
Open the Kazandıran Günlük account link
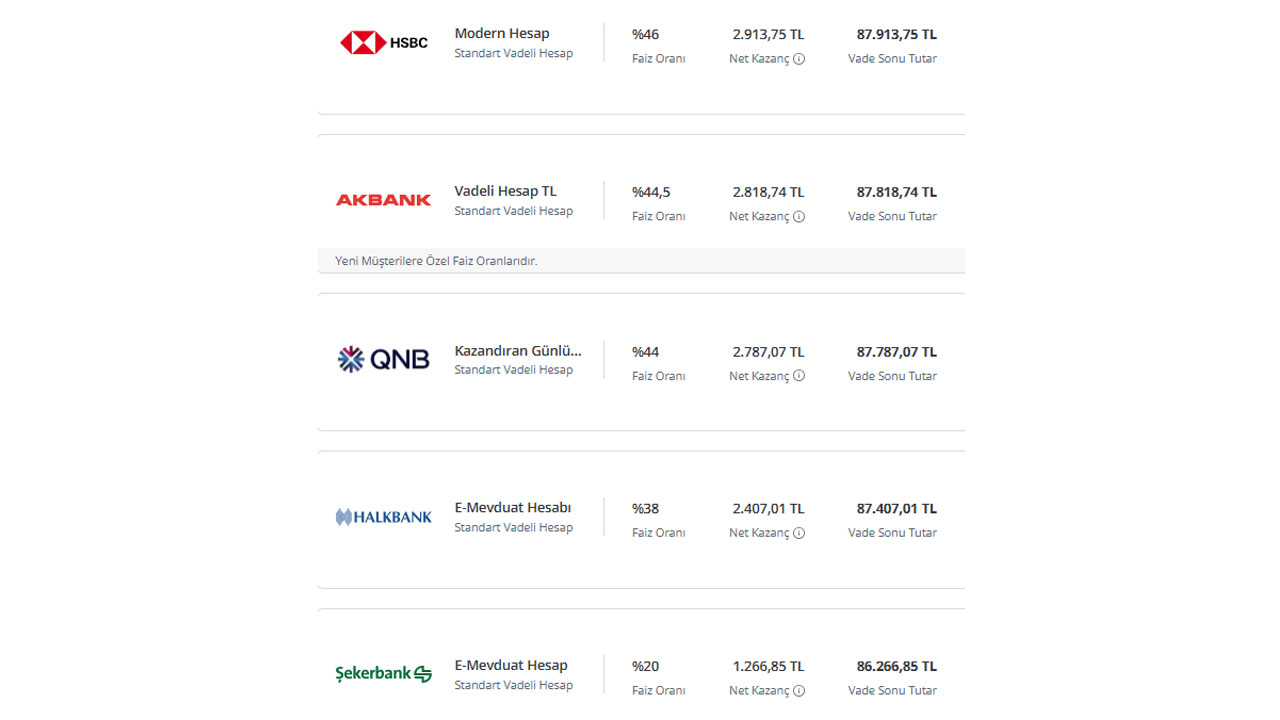click(x=518, y=351)
